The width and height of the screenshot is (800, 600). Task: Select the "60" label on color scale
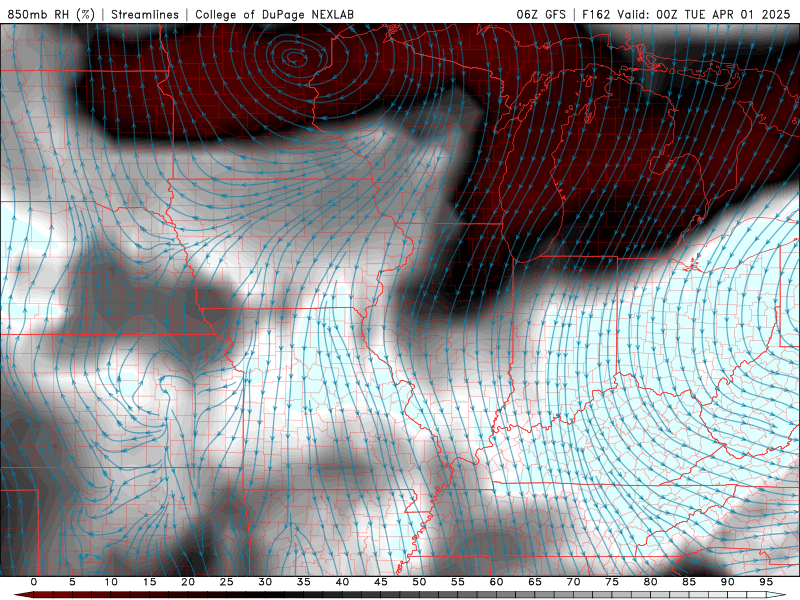496,582
